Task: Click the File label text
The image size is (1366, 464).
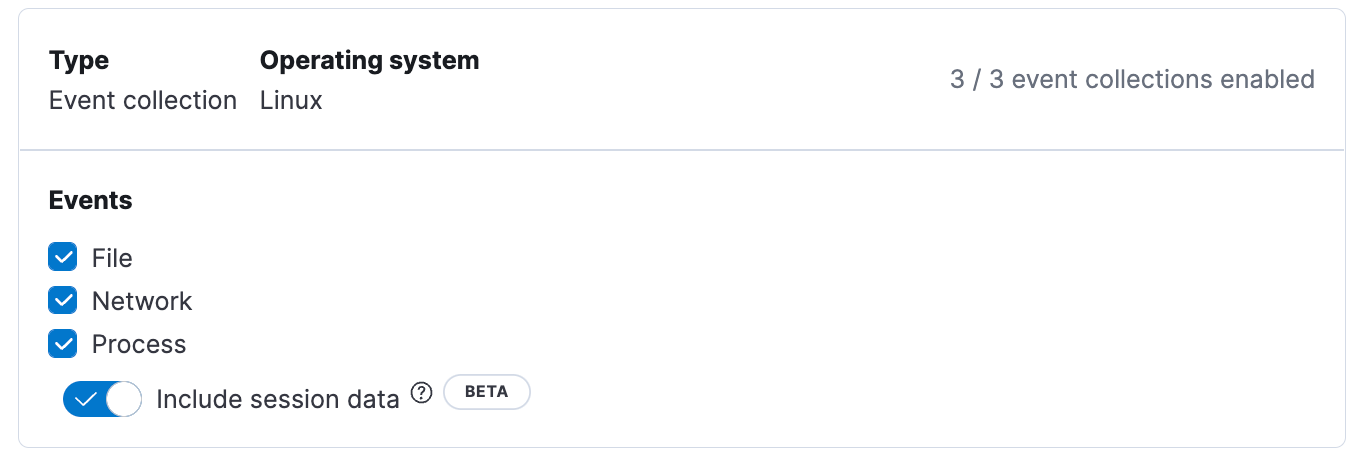Action: (x=112, y=258)
